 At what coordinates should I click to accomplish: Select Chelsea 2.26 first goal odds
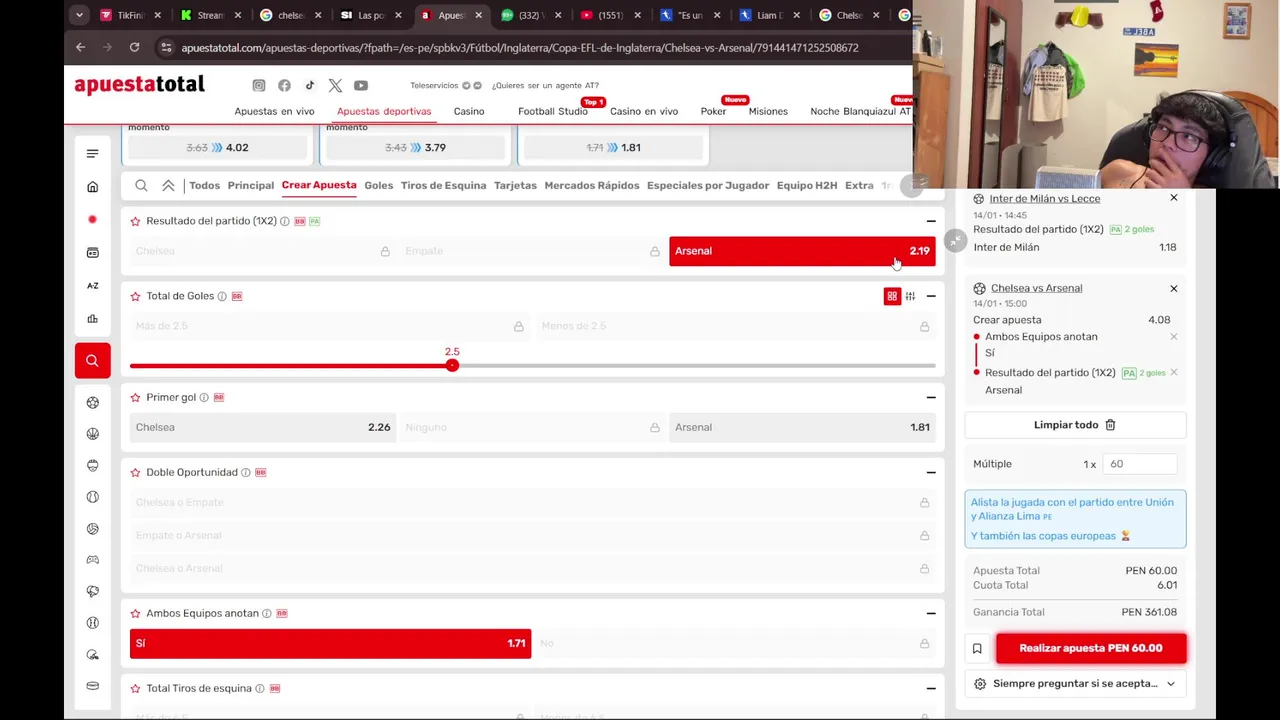[262, 427]
